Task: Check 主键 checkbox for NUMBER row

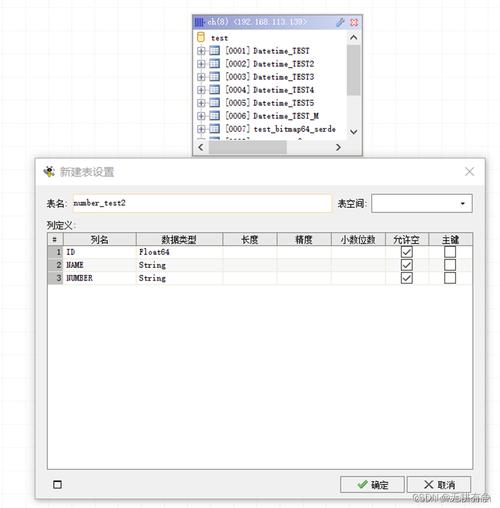Action: click(450, 278)
